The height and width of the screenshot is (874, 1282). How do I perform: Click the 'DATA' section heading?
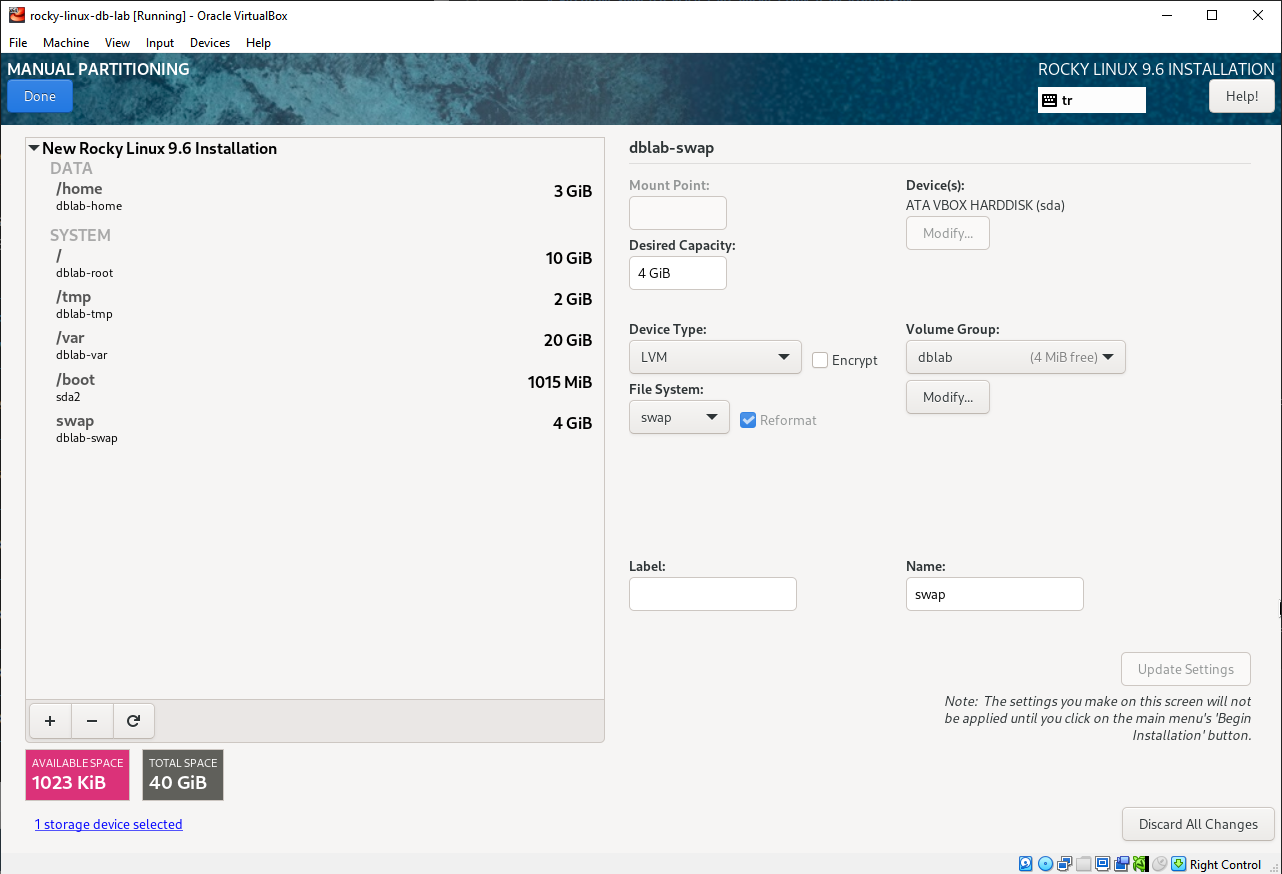click(71, 169)
